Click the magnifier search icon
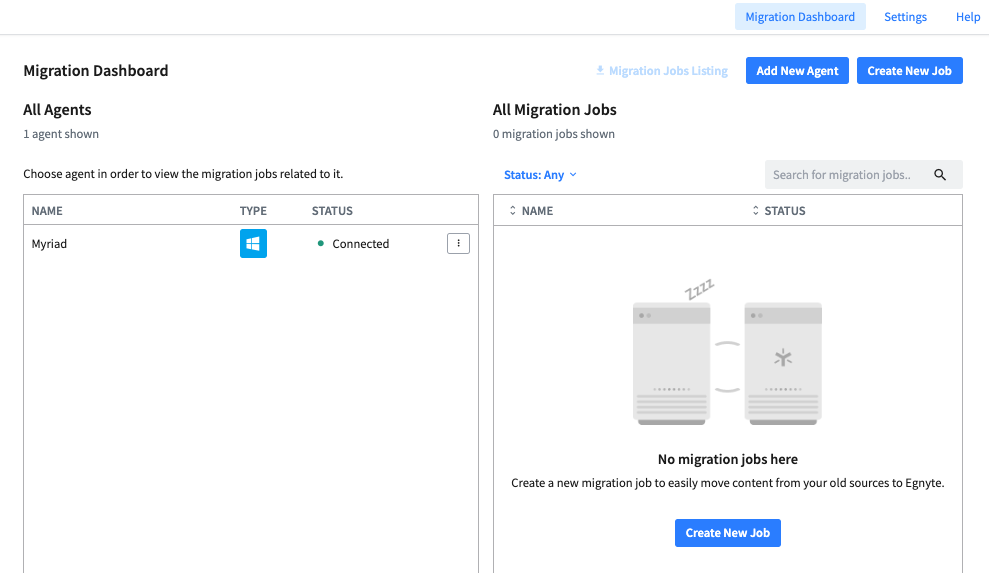The height and width of the screenshot is (573, 989). point(940,175)
